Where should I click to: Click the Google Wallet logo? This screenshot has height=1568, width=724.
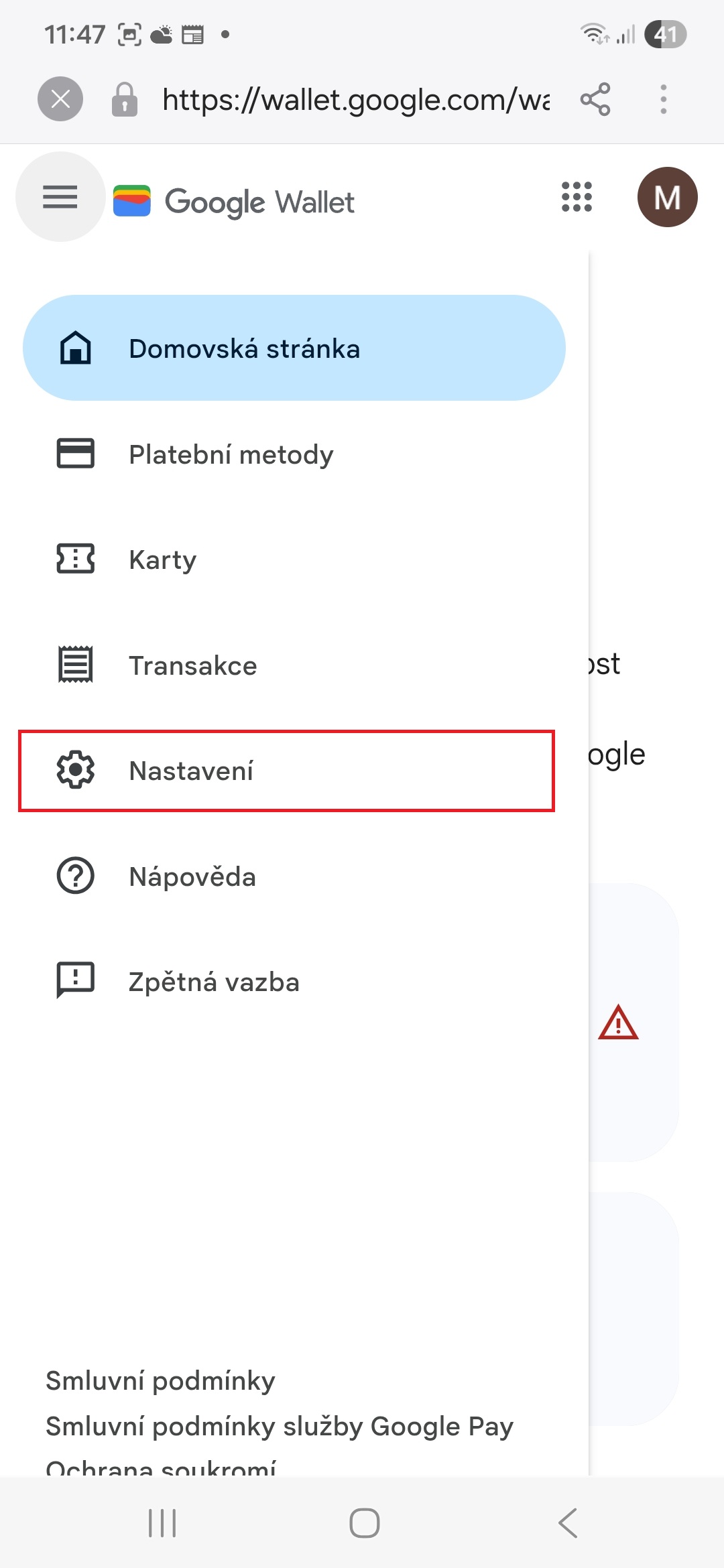[x=235, y=201]
